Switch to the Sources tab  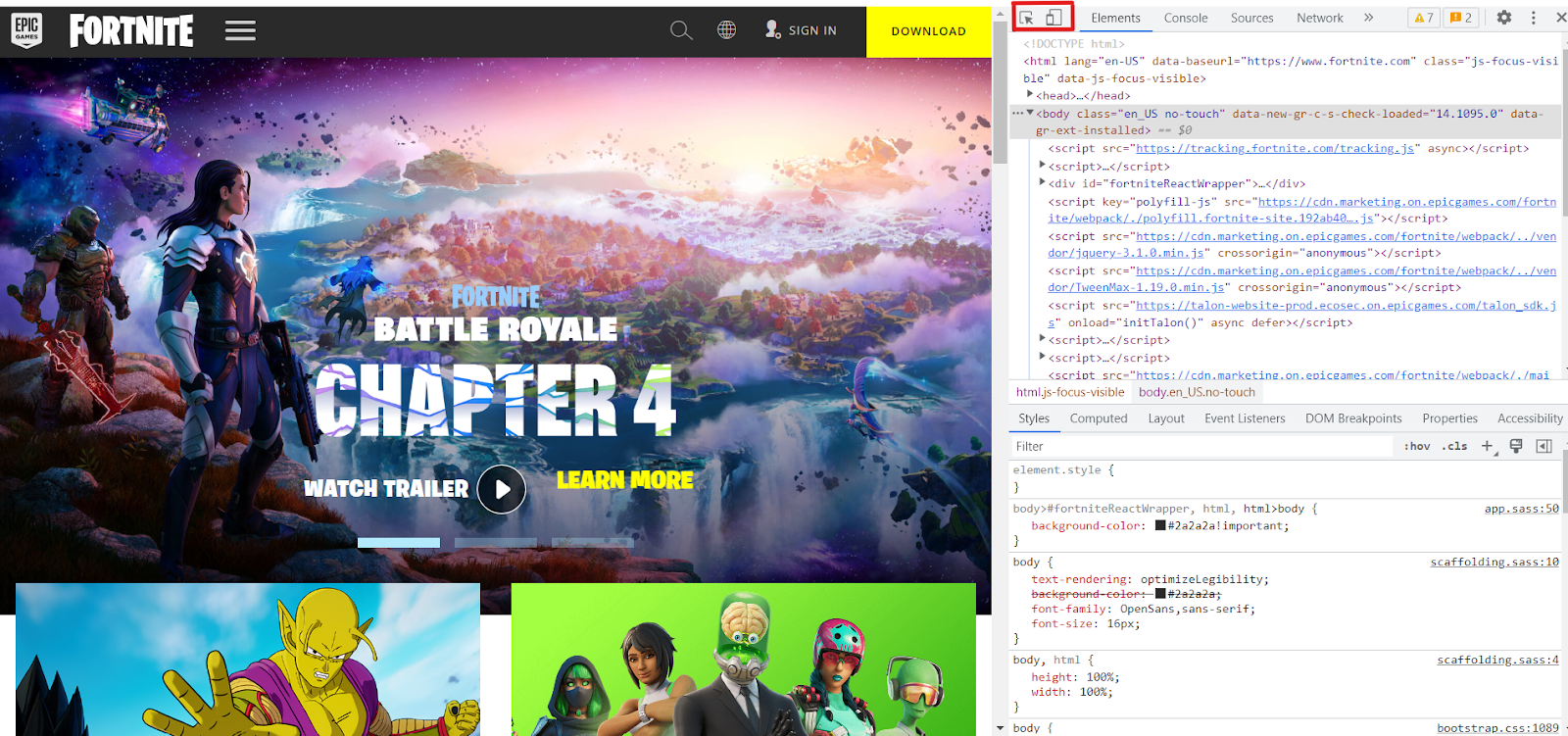click(1252, 18)
